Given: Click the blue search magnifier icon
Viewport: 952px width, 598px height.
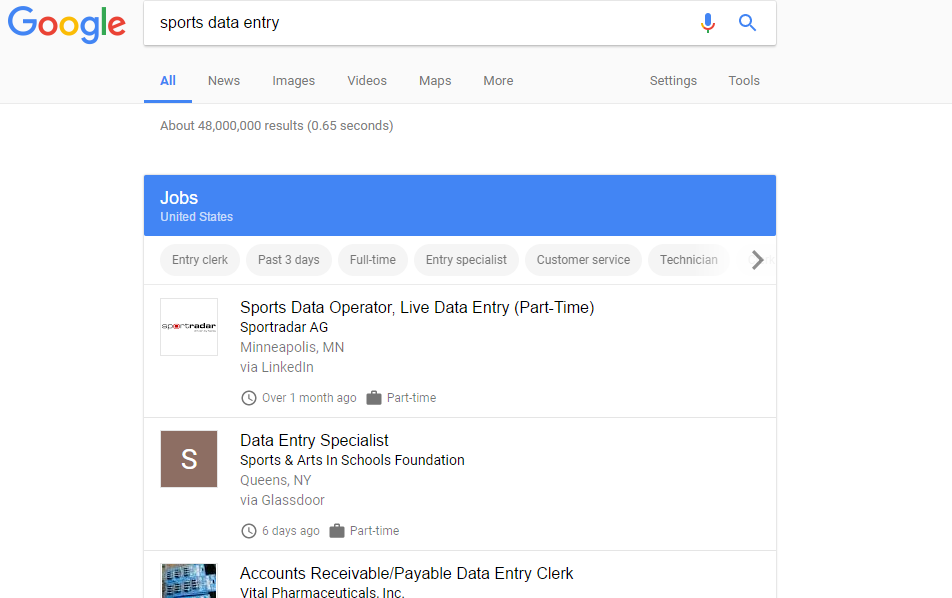Looking at the screenshot, I should click(747, 22).
